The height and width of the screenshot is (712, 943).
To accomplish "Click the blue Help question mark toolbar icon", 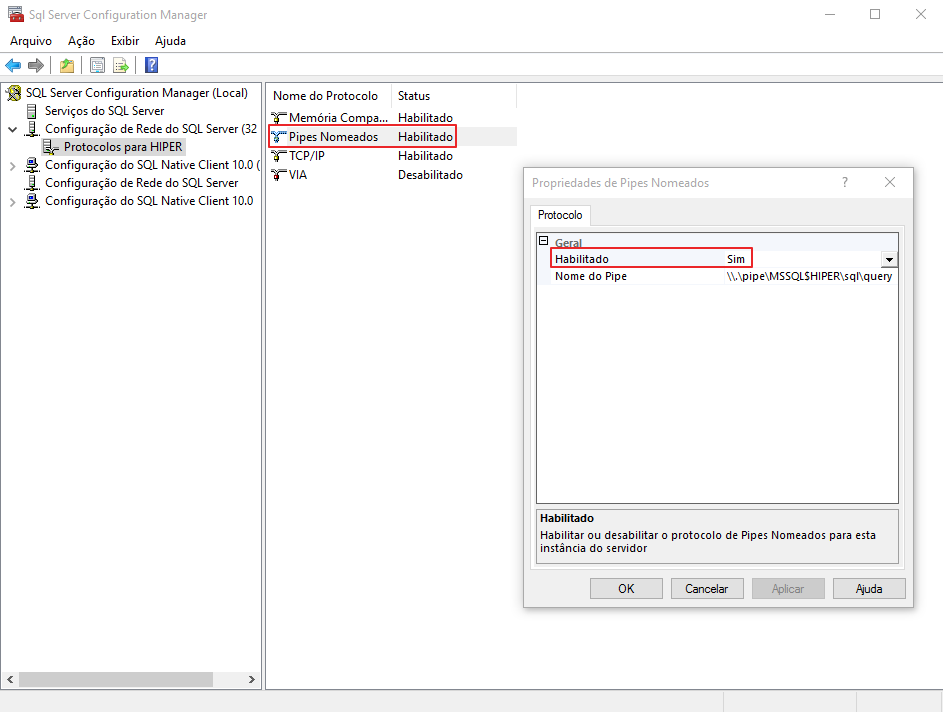I will 151,66.
